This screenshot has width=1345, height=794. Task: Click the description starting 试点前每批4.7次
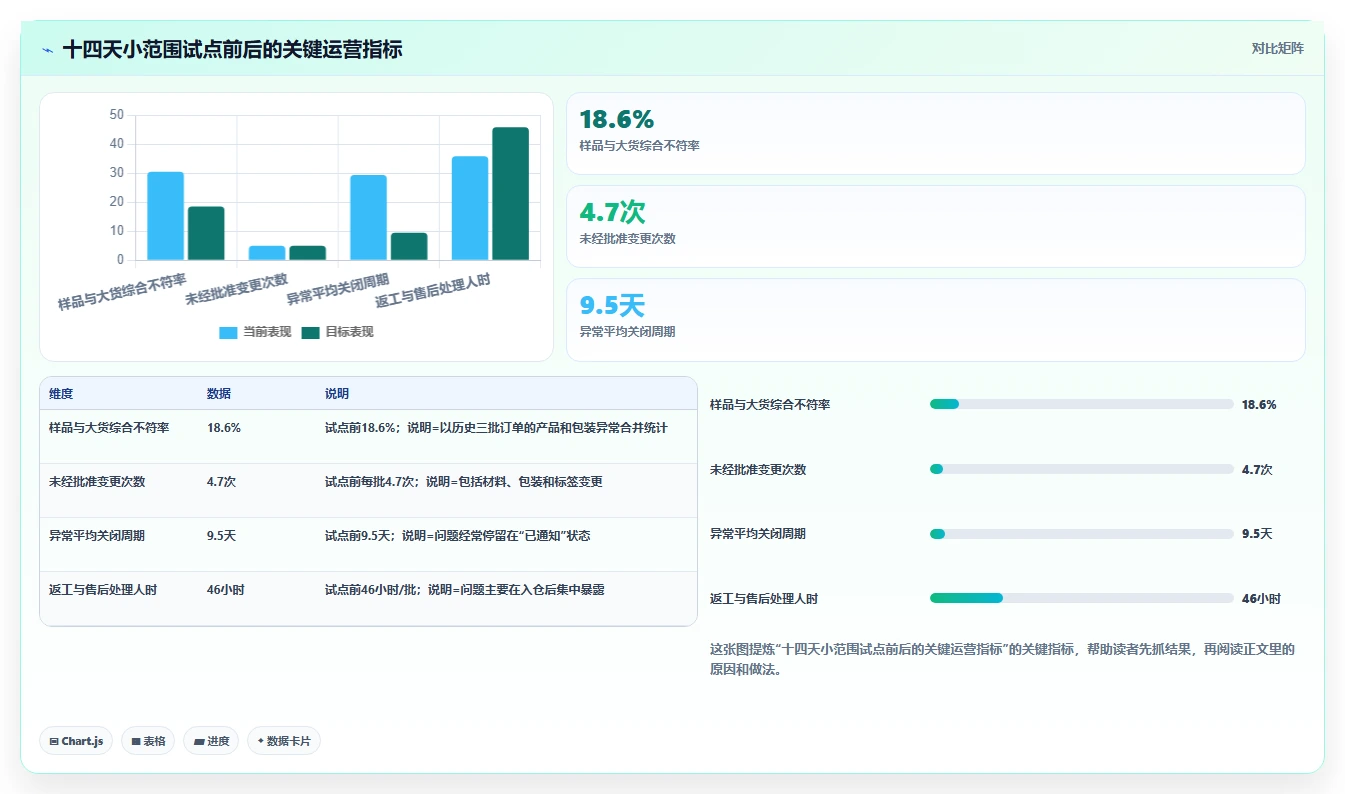tap(464, 481)
